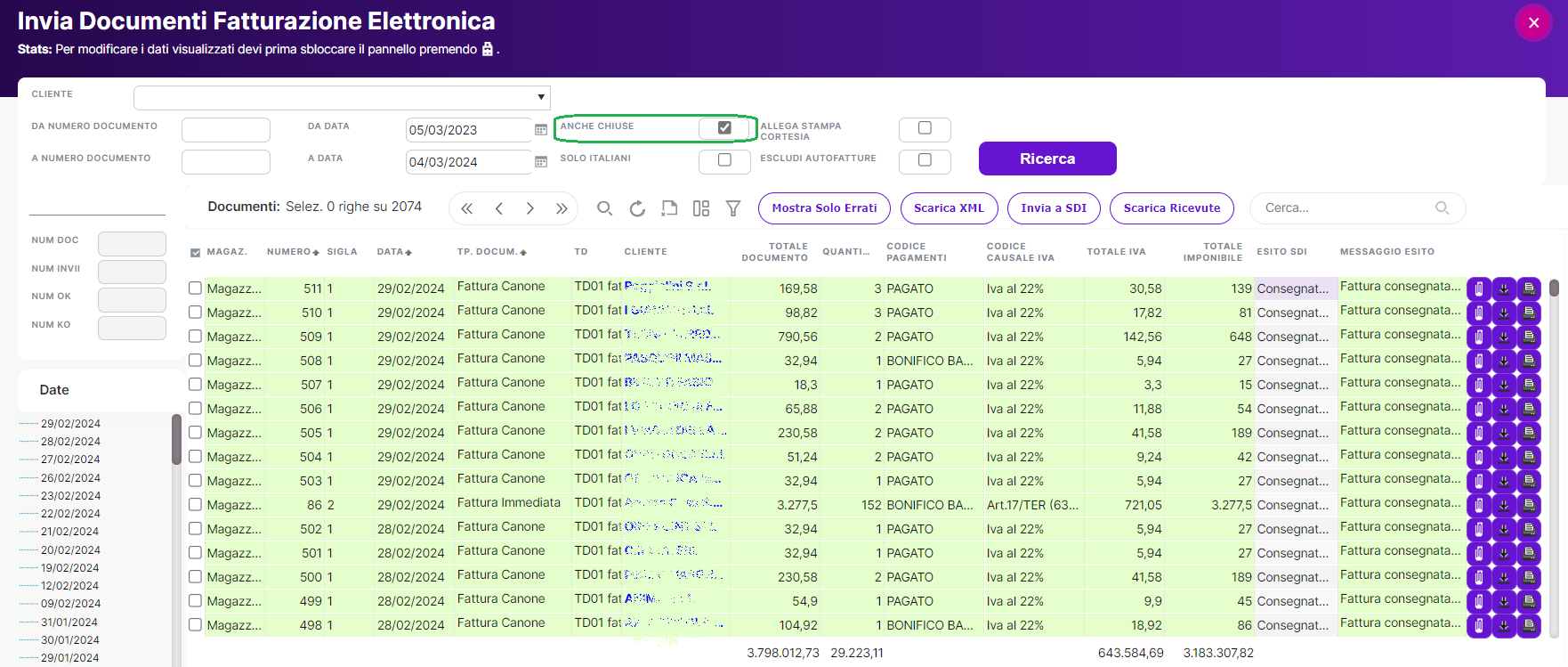
Task: Click the document export icon in toolbar
Action: (x=669, y=208)
